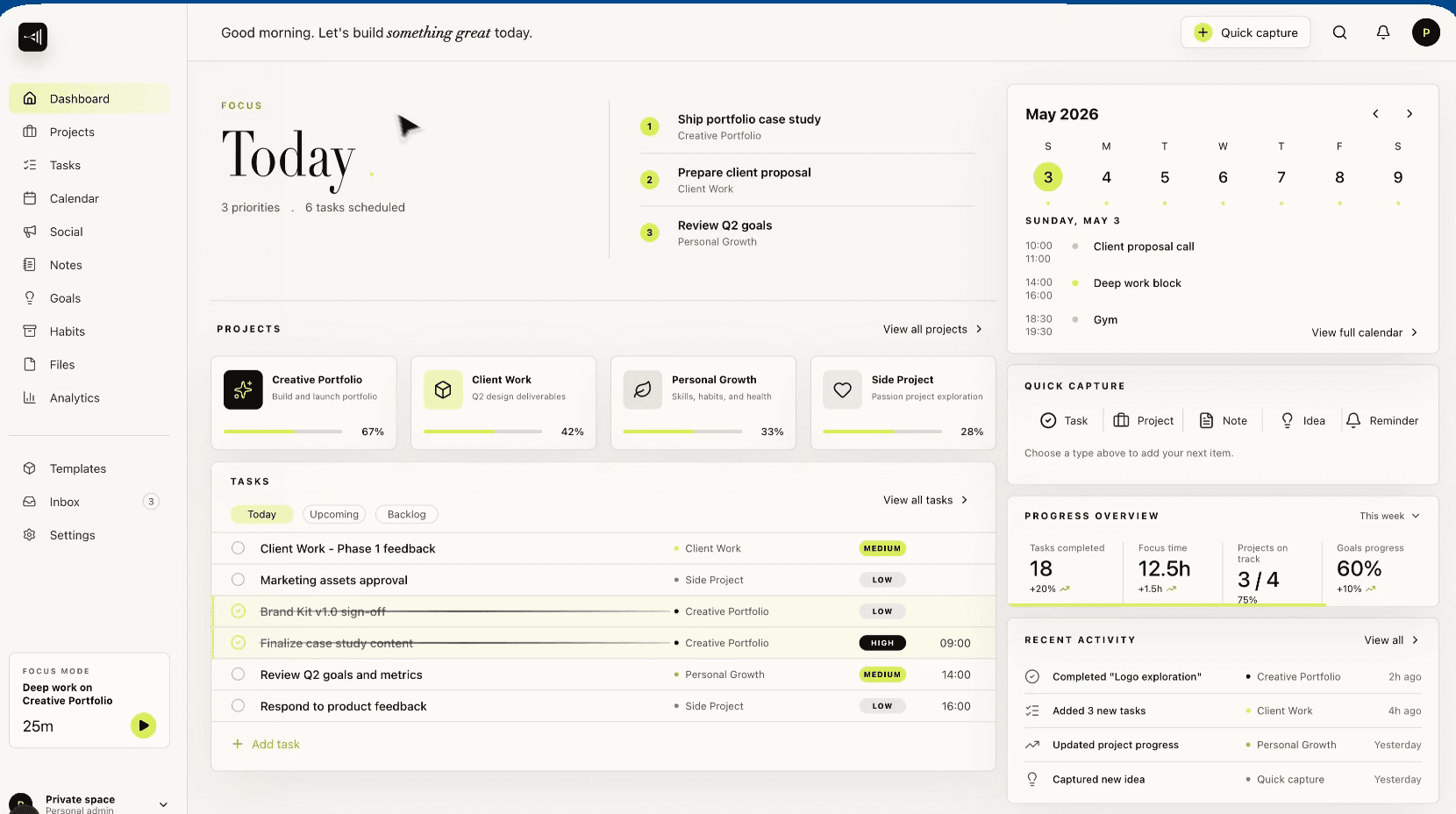Click the Personal Growth leaf icon
Viewport: 1456px width, 814px height.
pos(643,389)
